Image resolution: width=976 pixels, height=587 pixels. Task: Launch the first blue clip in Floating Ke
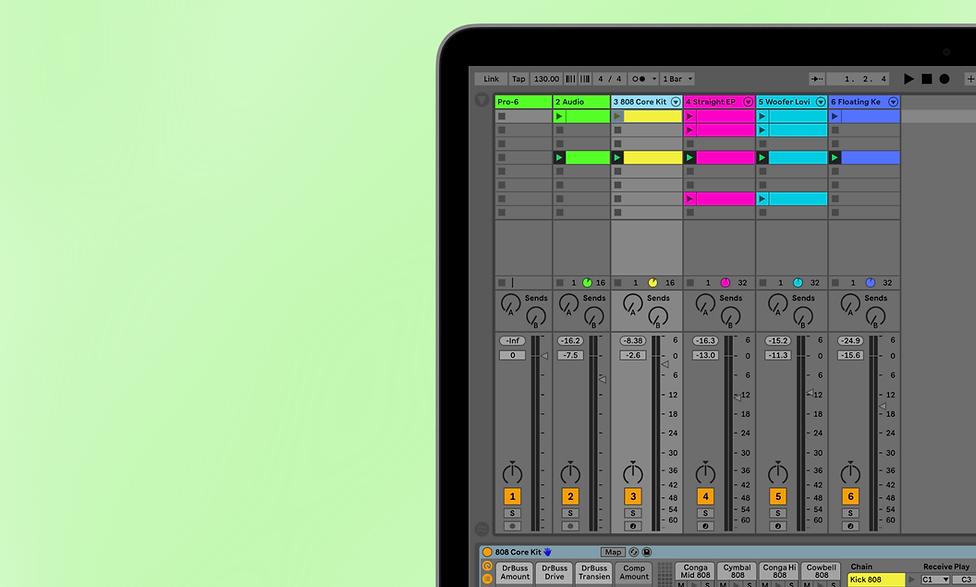pos(835,116)
